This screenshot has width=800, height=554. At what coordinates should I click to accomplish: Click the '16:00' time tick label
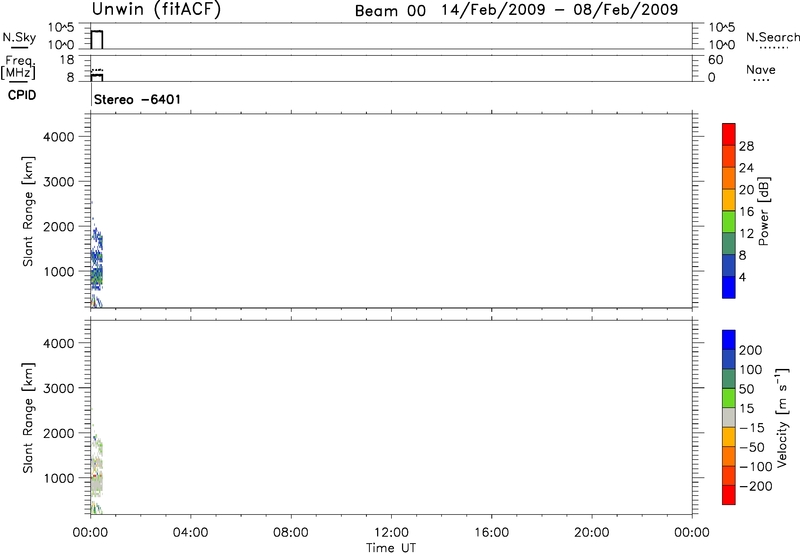pyautogui.click(x=491, y=533)
